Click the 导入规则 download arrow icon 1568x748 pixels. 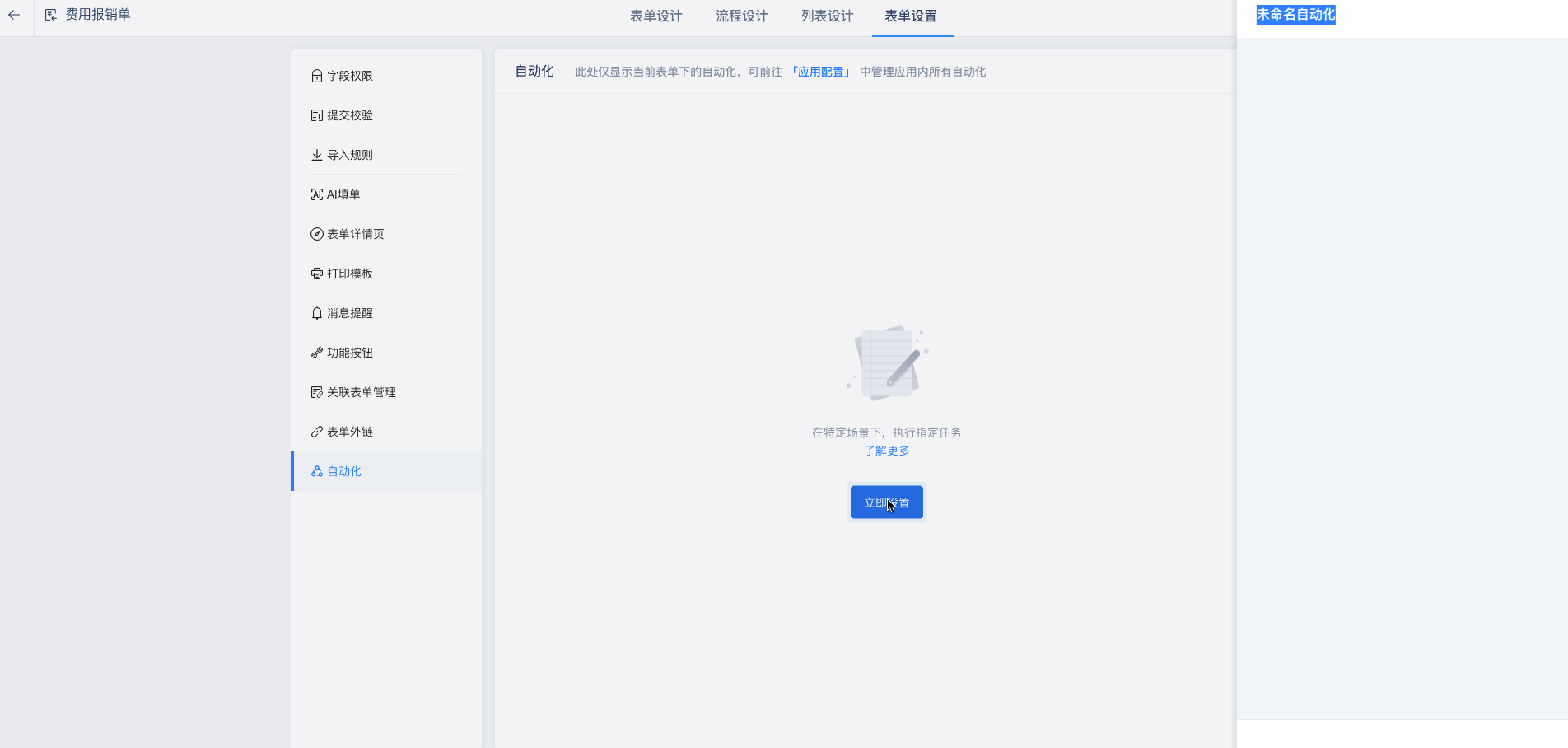pos(316,155)
